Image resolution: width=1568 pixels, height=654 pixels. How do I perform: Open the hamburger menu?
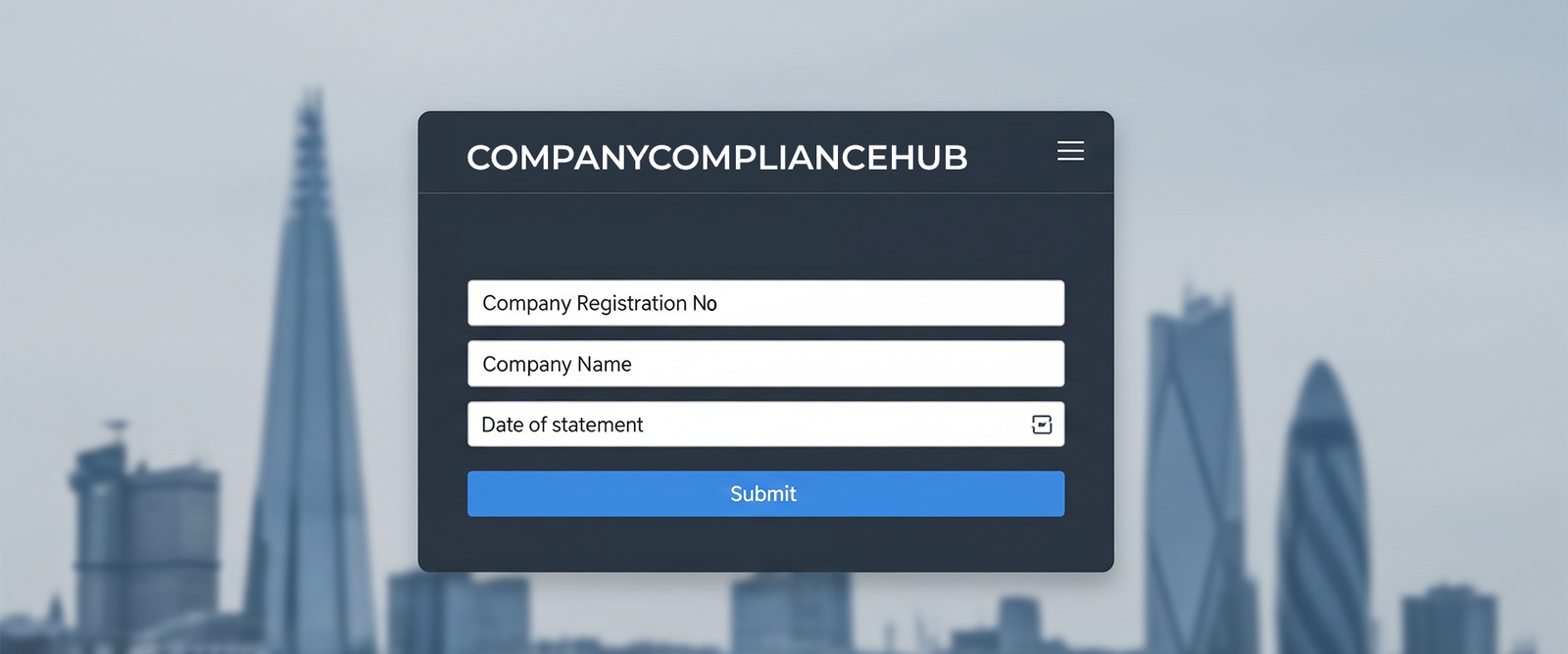pyautogui.click(x=1070, y=151)
